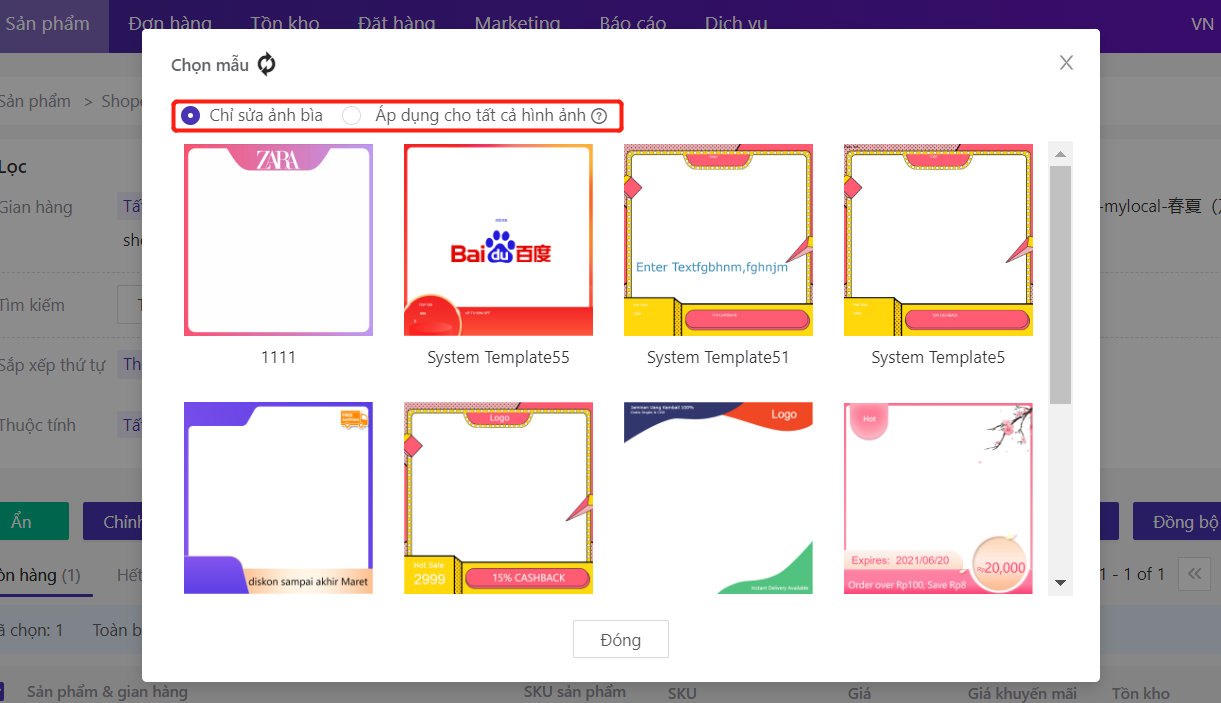Click the Đóng button
The height and width of the screenshot is (703, 1221).
pyautogui.click(x=620, y=640)
